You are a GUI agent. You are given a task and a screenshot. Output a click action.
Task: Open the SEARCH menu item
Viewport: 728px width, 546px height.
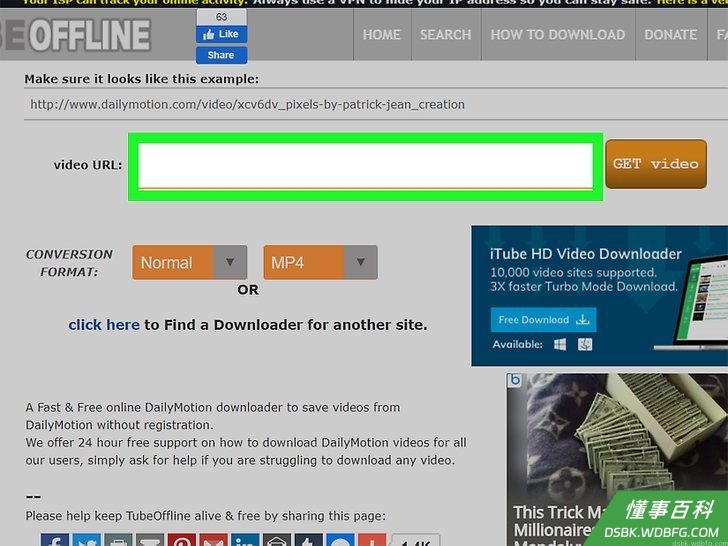[445, 35]
